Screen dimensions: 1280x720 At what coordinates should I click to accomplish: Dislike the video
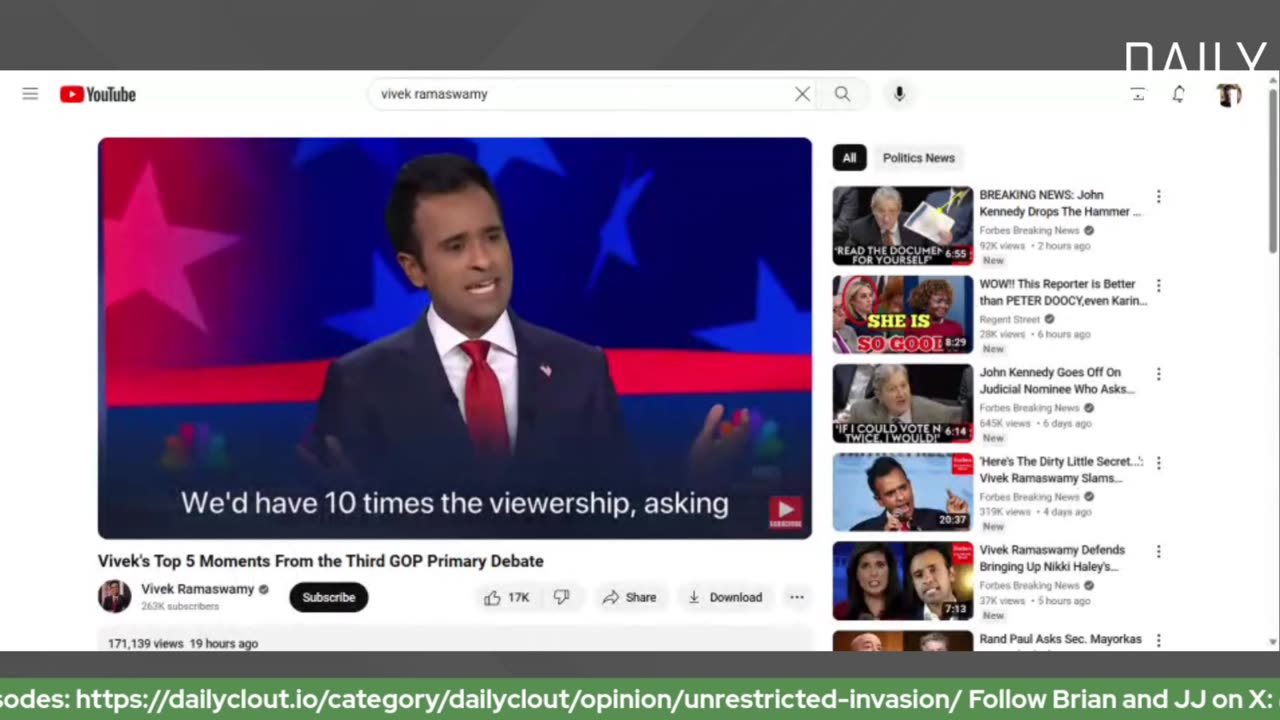point(562,598)
